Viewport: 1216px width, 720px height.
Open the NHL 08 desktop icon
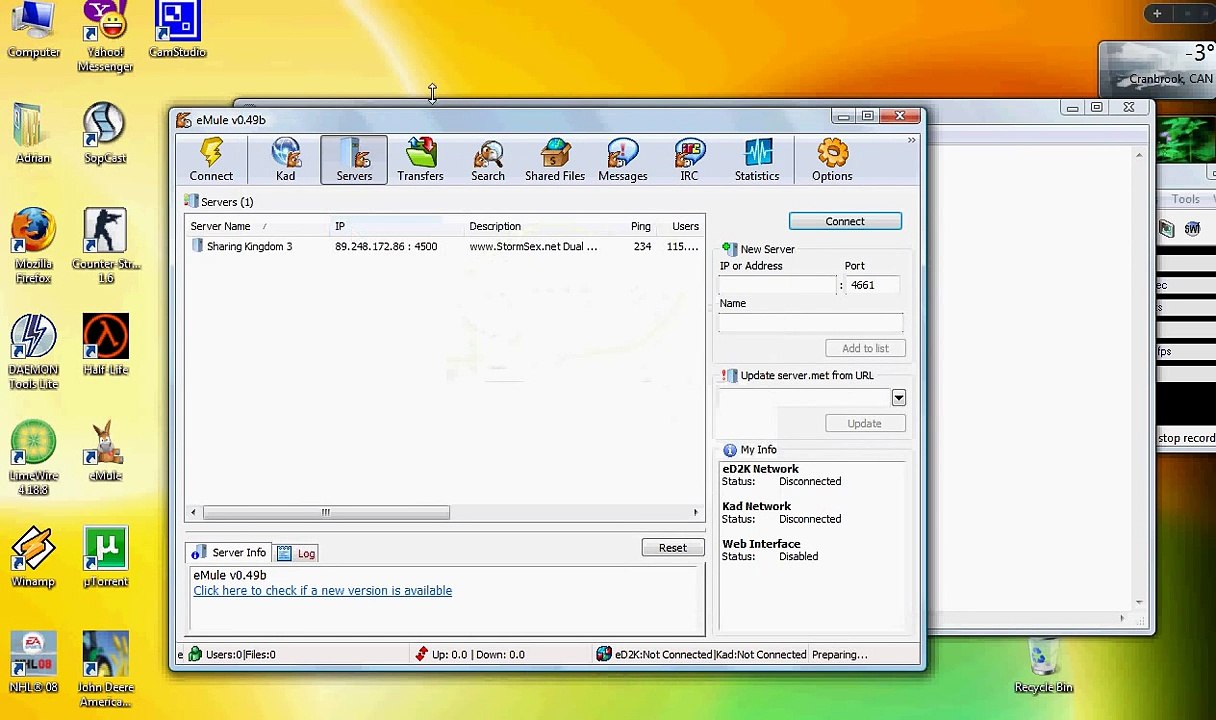click(x=33, y=663)
